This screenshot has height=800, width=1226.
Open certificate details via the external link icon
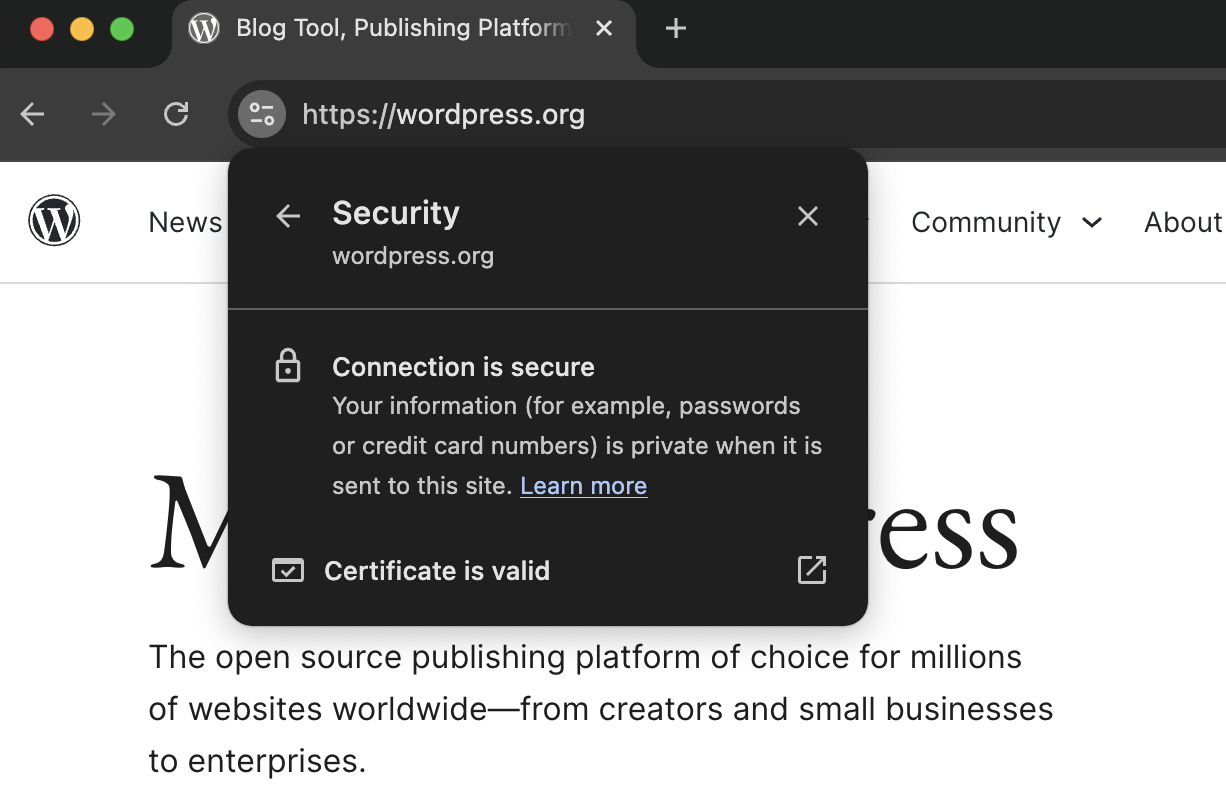click(811, 570)
